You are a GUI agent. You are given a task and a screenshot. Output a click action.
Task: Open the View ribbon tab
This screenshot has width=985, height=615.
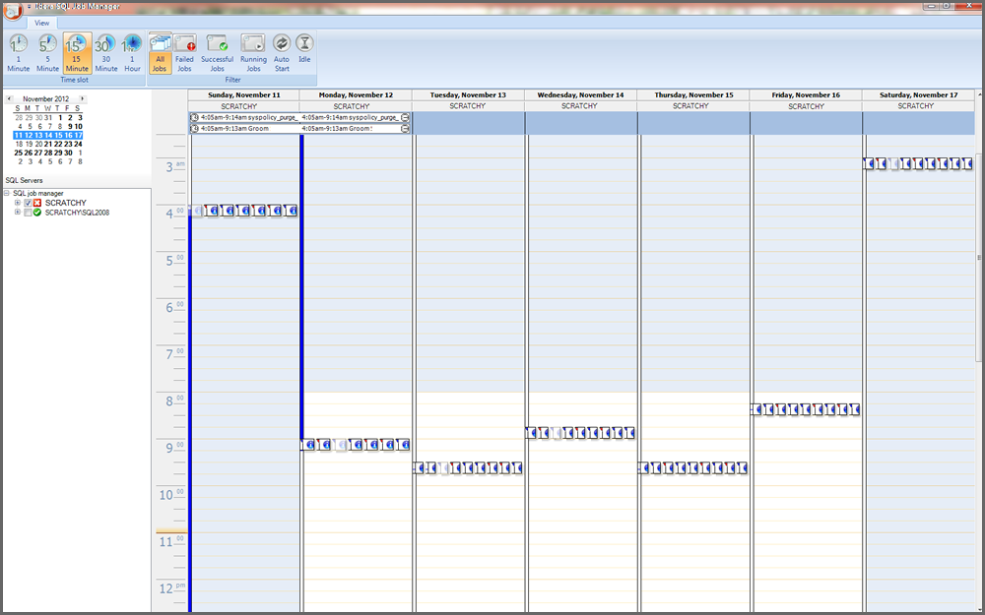point(41,22)
